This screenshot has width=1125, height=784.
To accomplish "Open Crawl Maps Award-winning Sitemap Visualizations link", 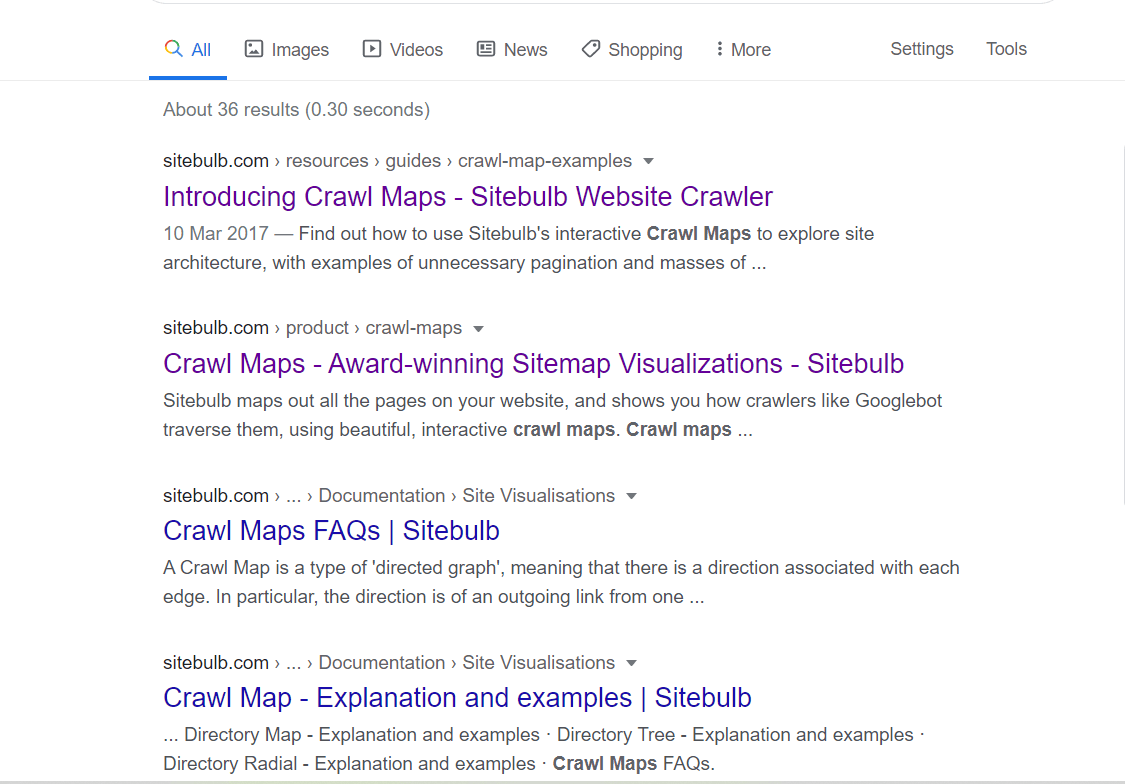I will 533,364.
